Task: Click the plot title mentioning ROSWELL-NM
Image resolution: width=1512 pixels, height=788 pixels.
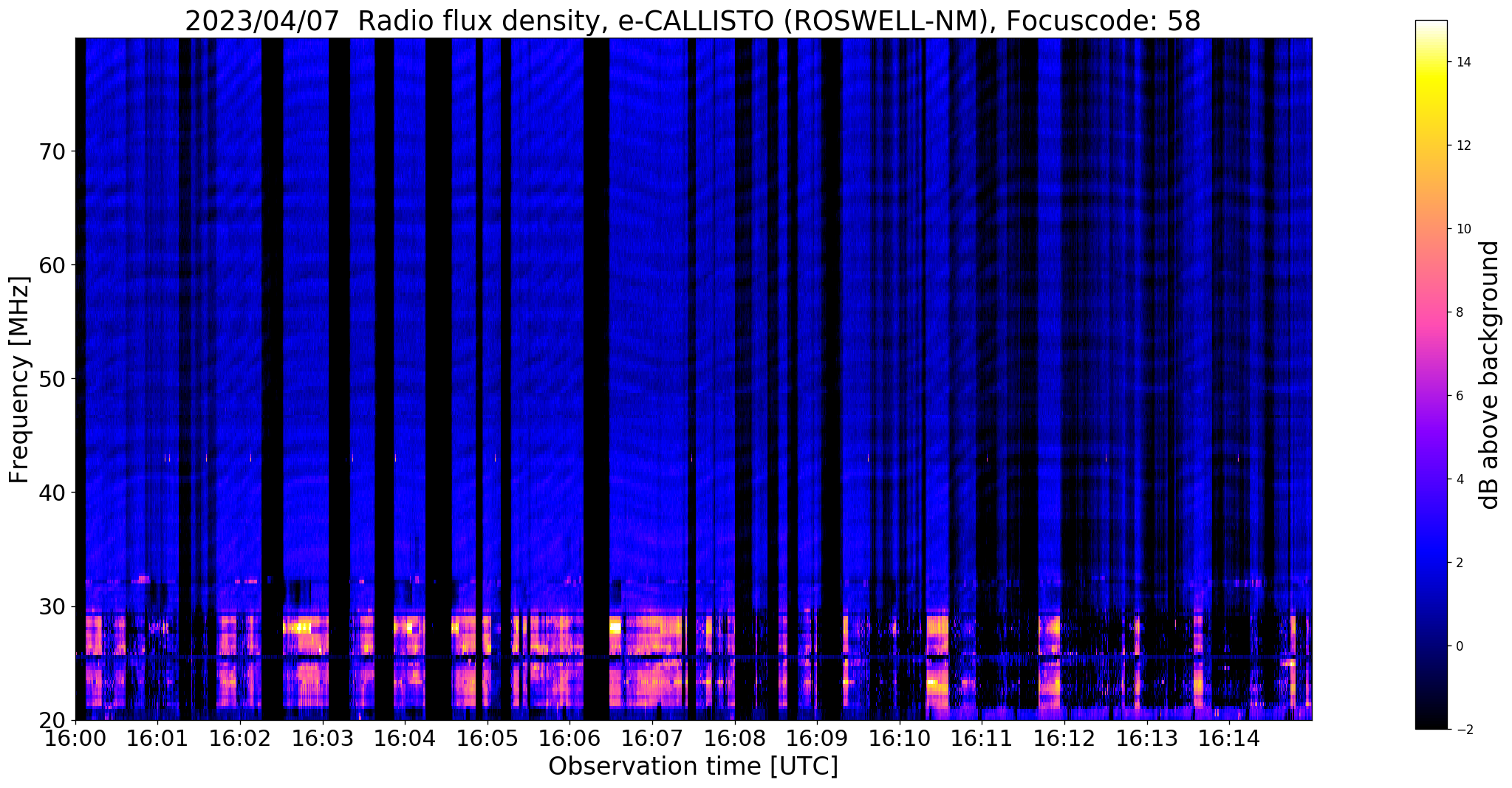Action: [x=693, y=21]
